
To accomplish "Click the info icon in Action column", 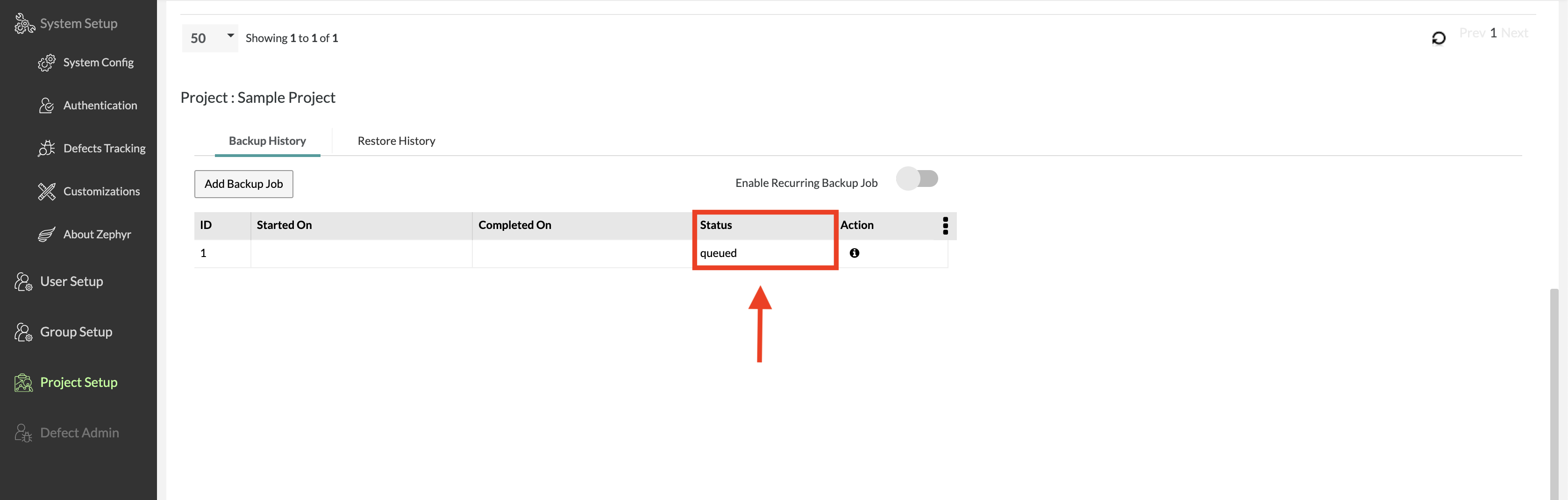I will pyautogui.click(x=855, y=253).
